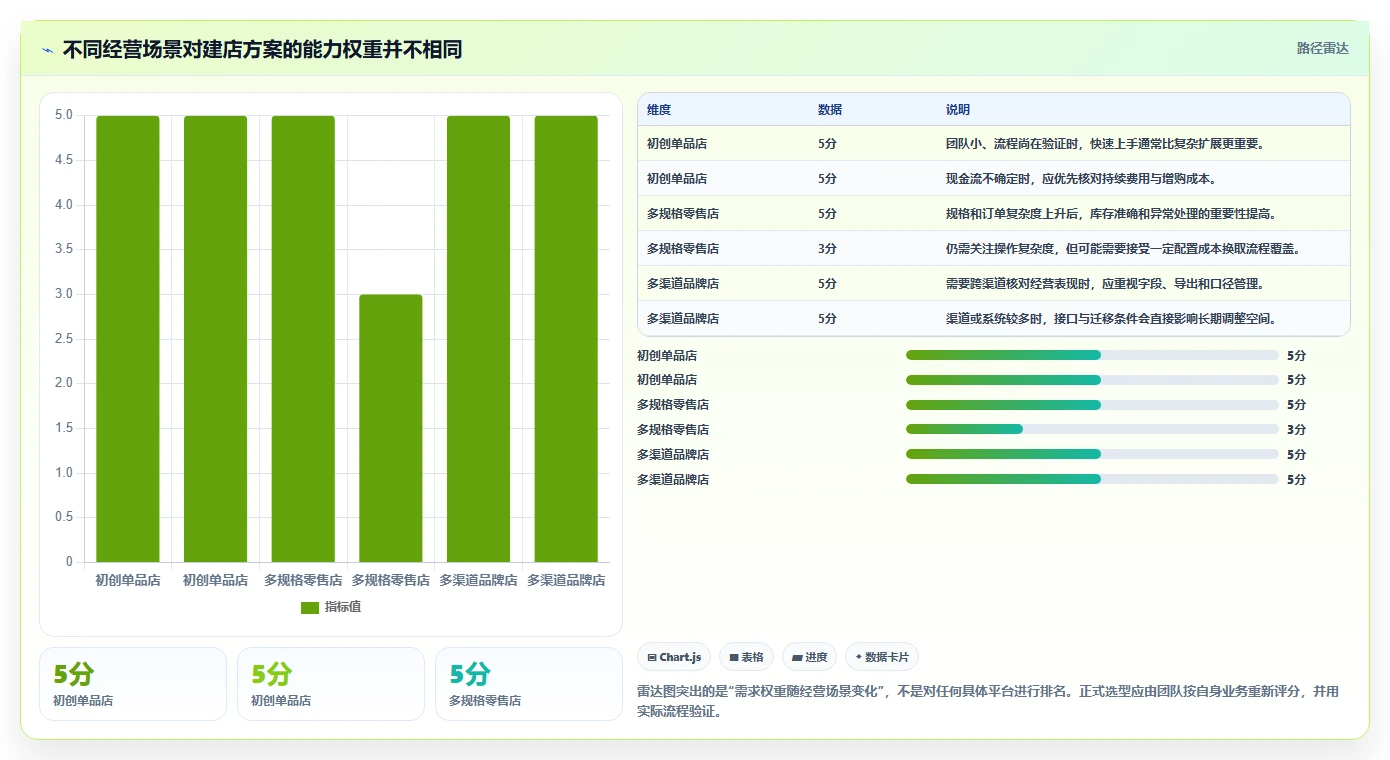Click the 多规格零售店 chart bar reaching 5.0
Image resolution: width=1390 pixels, height=760 pixels.
pos(303,339)
